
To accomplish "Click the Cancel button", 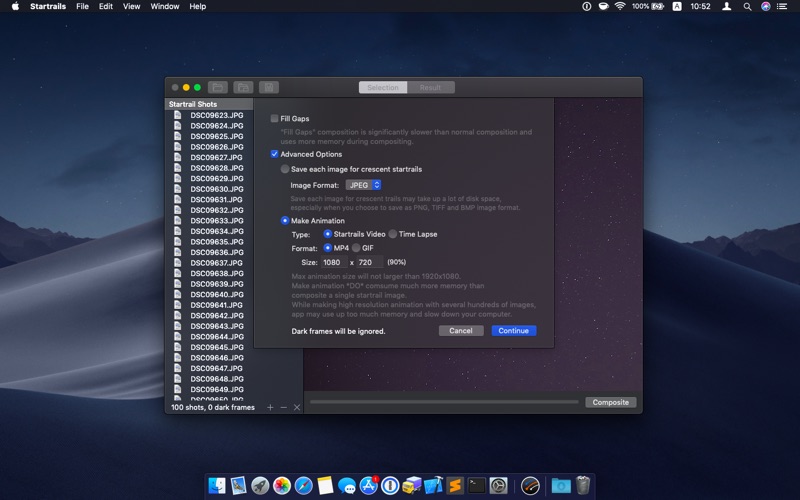I will (x=461, y=331).
